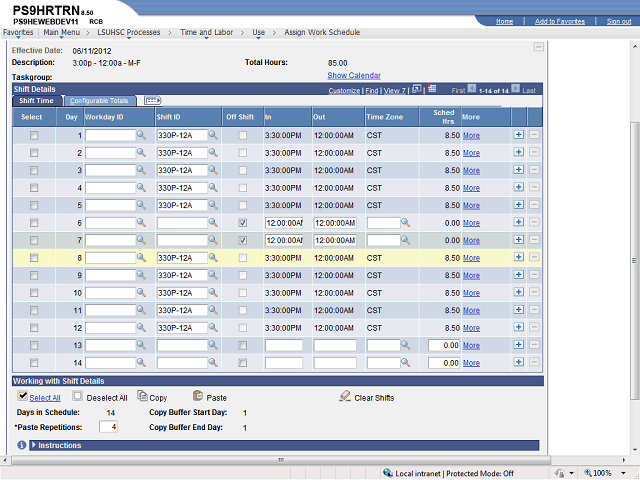Click View 7 rows link

[394, 91]
